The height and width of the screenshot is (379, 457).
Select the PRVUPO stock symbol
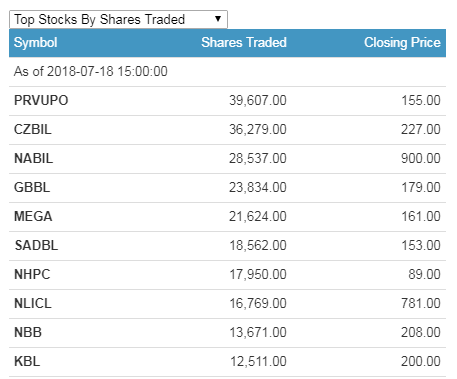tap(41, 100)
